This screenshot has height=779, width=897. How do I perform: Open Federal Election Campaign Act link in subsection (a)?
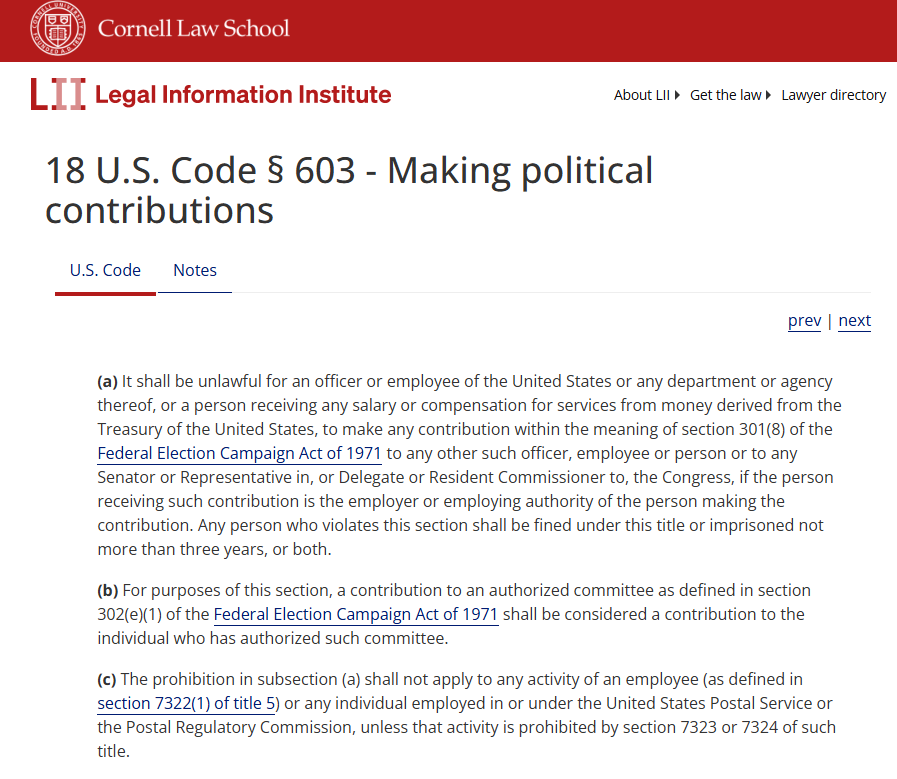[x=239, y=454]
